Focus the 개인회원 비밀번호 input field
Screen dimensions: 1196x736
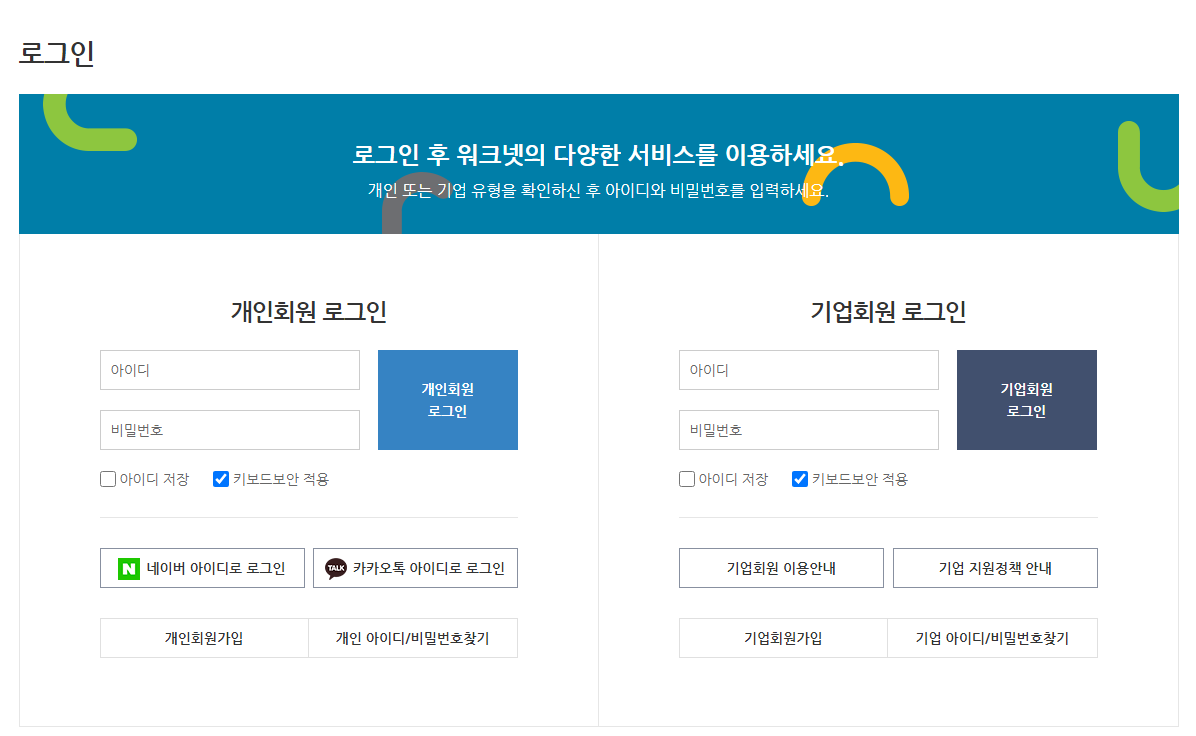pyautogui.click(x=230, y=430)
